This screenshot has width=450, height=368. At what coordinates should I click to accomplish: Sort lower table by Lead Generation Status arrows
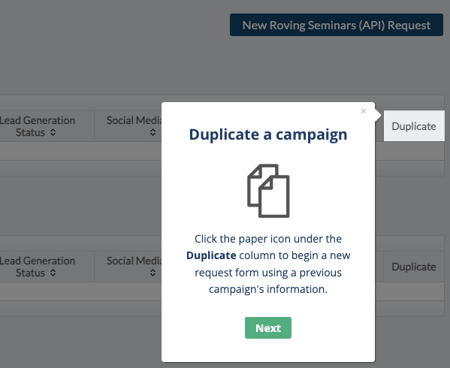(53, 273)
